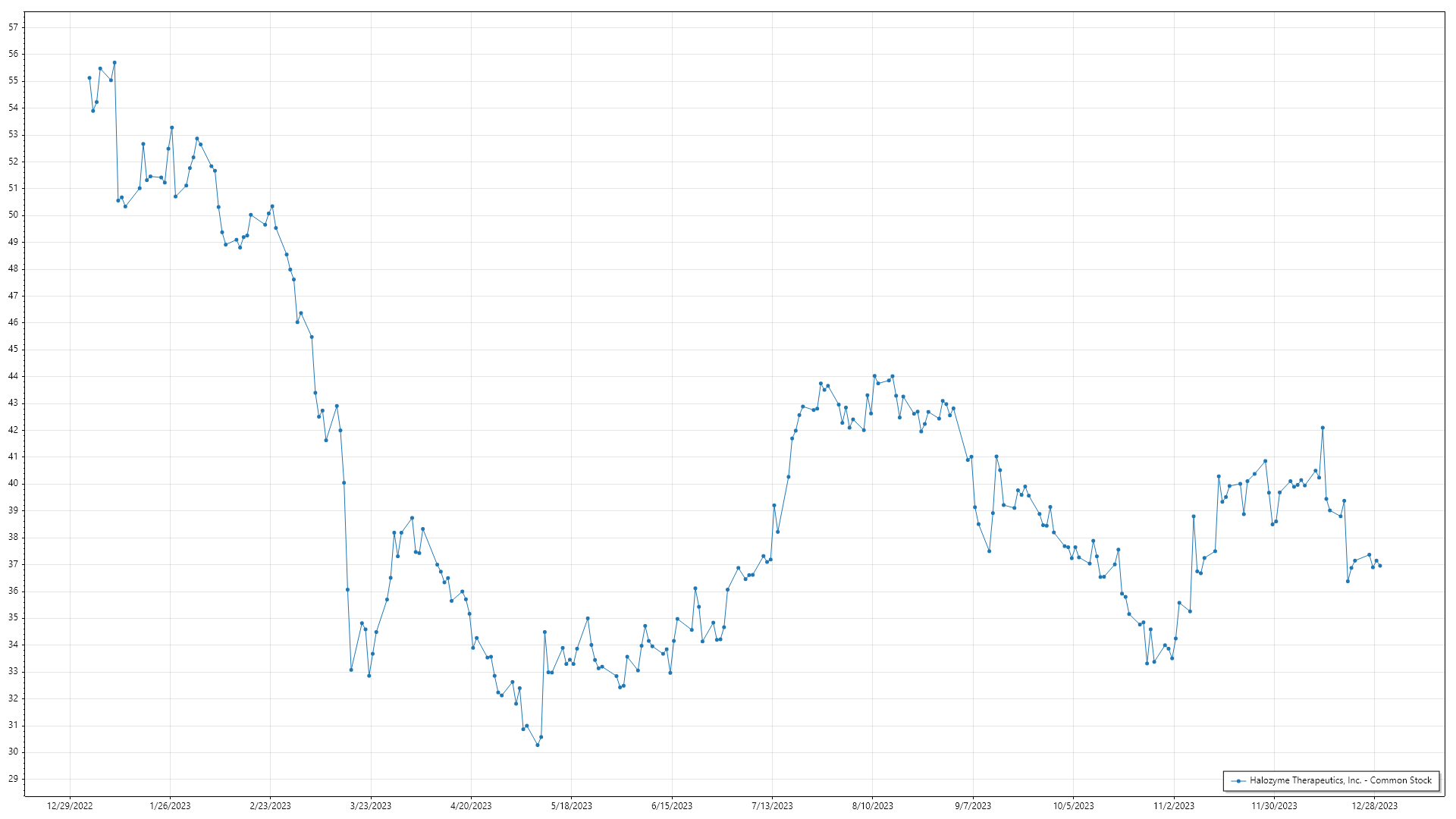
Task: Select the 7/13/2023 x-axis tick label
Action: coord(772,806)
